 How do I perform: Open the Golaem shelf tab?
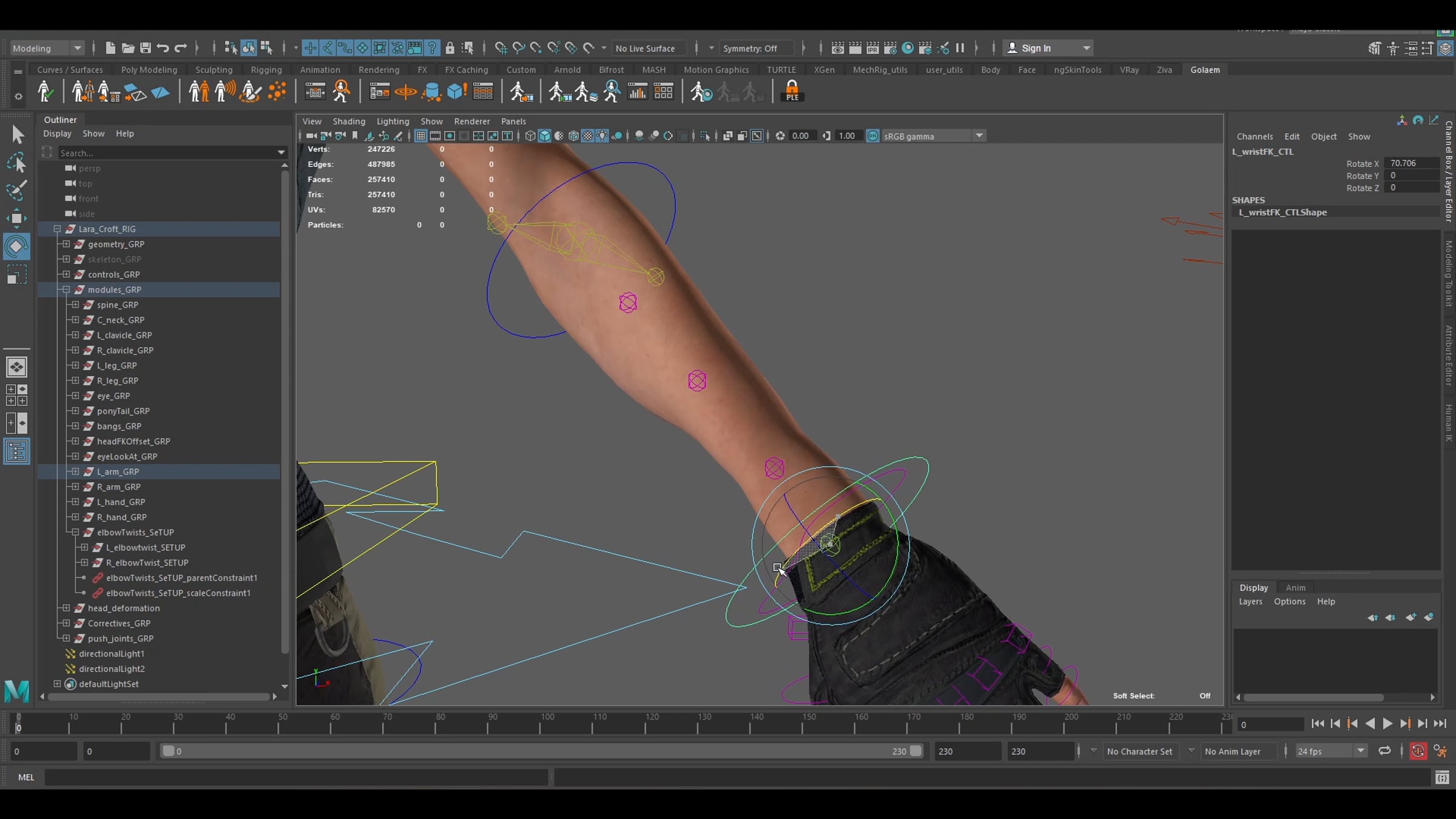[x=1205, y=70]
